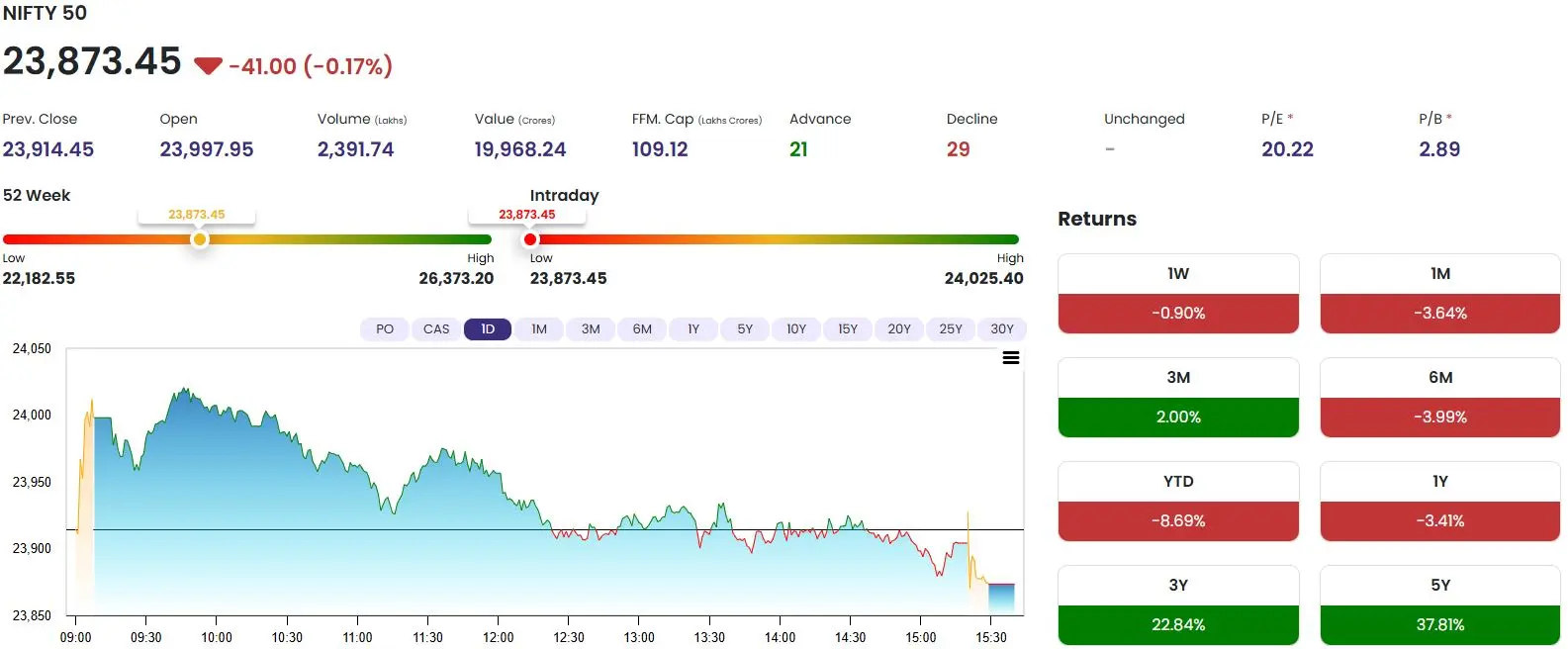The width and height of the screenshot is (1568, 649).
Task: Click the Intraday slider red marker
Action: coord(530,239)
